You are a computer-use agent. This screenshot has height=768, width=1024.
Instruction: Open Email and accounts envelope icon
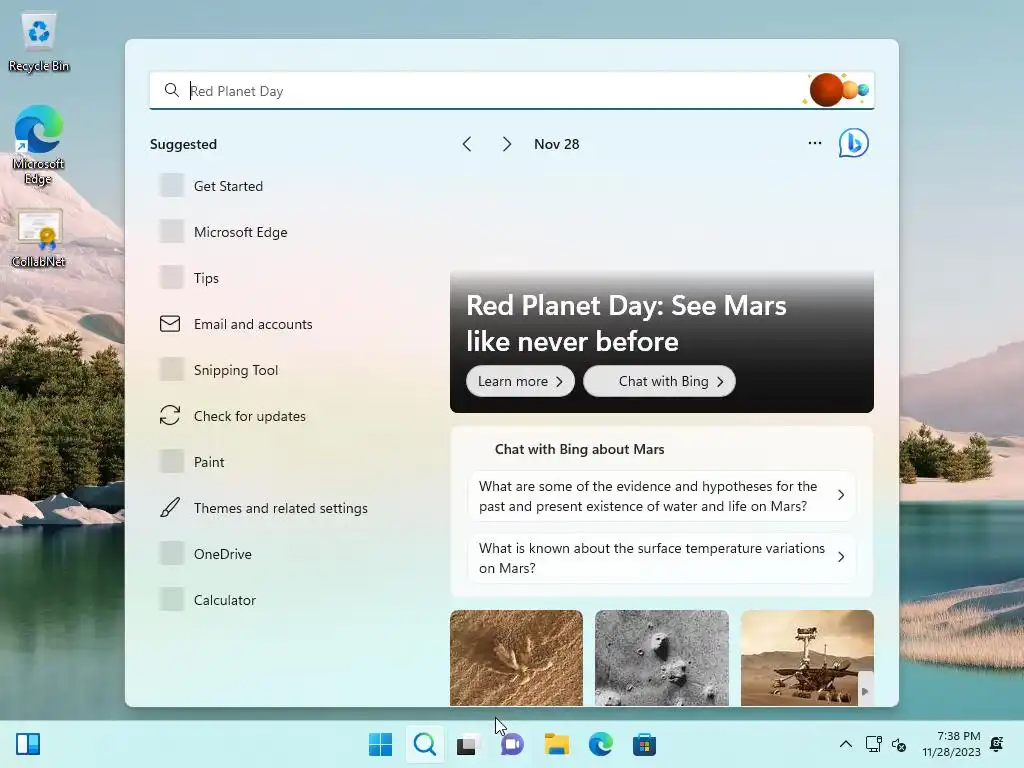click(x=170, y=324)
